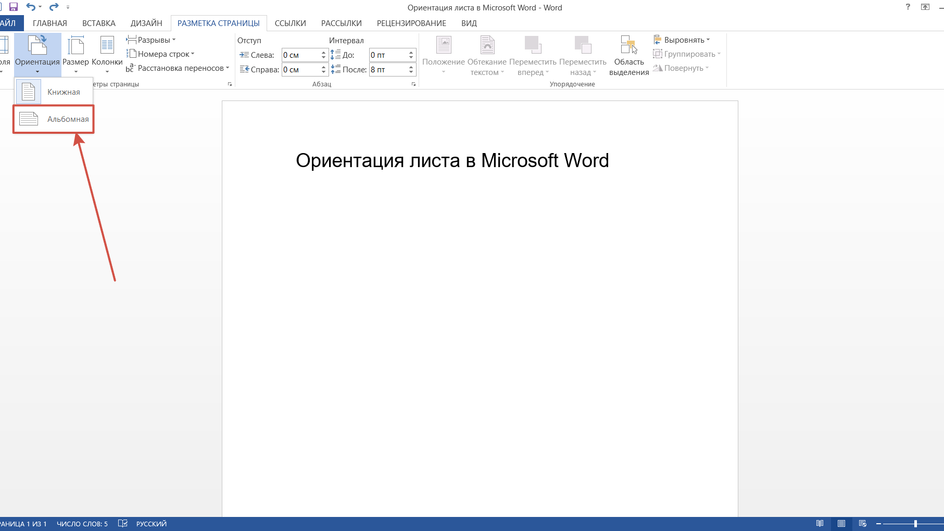Open the Повернуть rotate menu
944x531 pixels.
tap(680, 68)
